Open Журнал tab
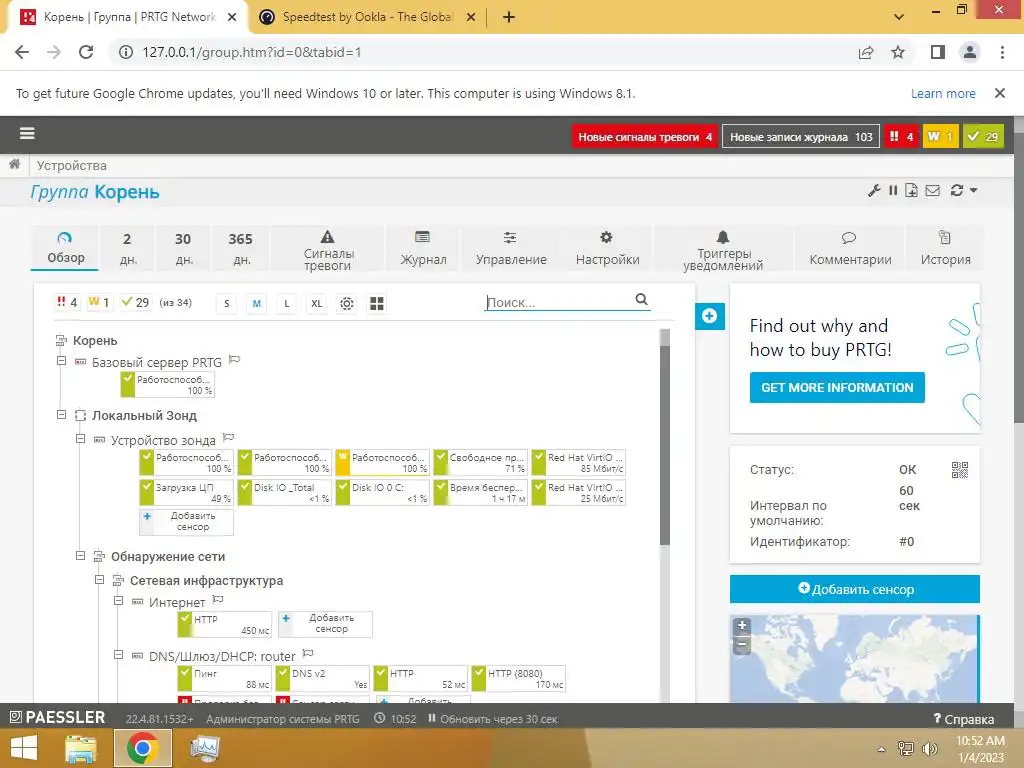The image size is (1024, 768). [x=423, y=248]
